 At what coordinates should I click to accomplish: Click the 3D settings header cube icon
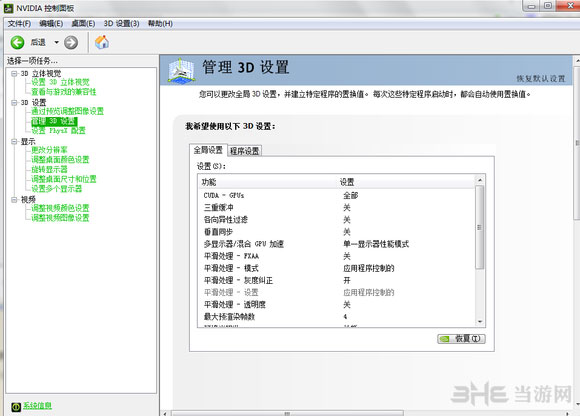181,70
